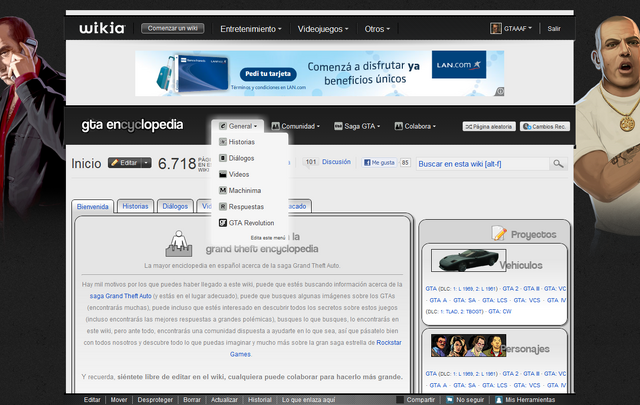Click Actualizar in bottom toolbar
This screenshot has height=405, width=640.
224,400
